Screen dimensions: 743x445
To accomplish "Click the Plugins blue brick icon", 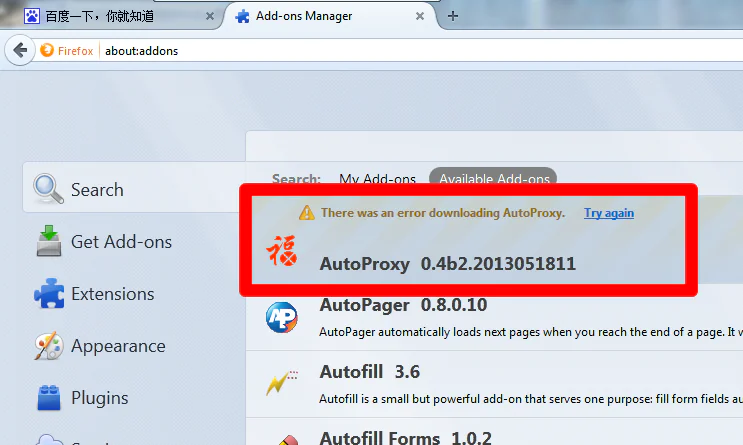I will tap(48, 398).
